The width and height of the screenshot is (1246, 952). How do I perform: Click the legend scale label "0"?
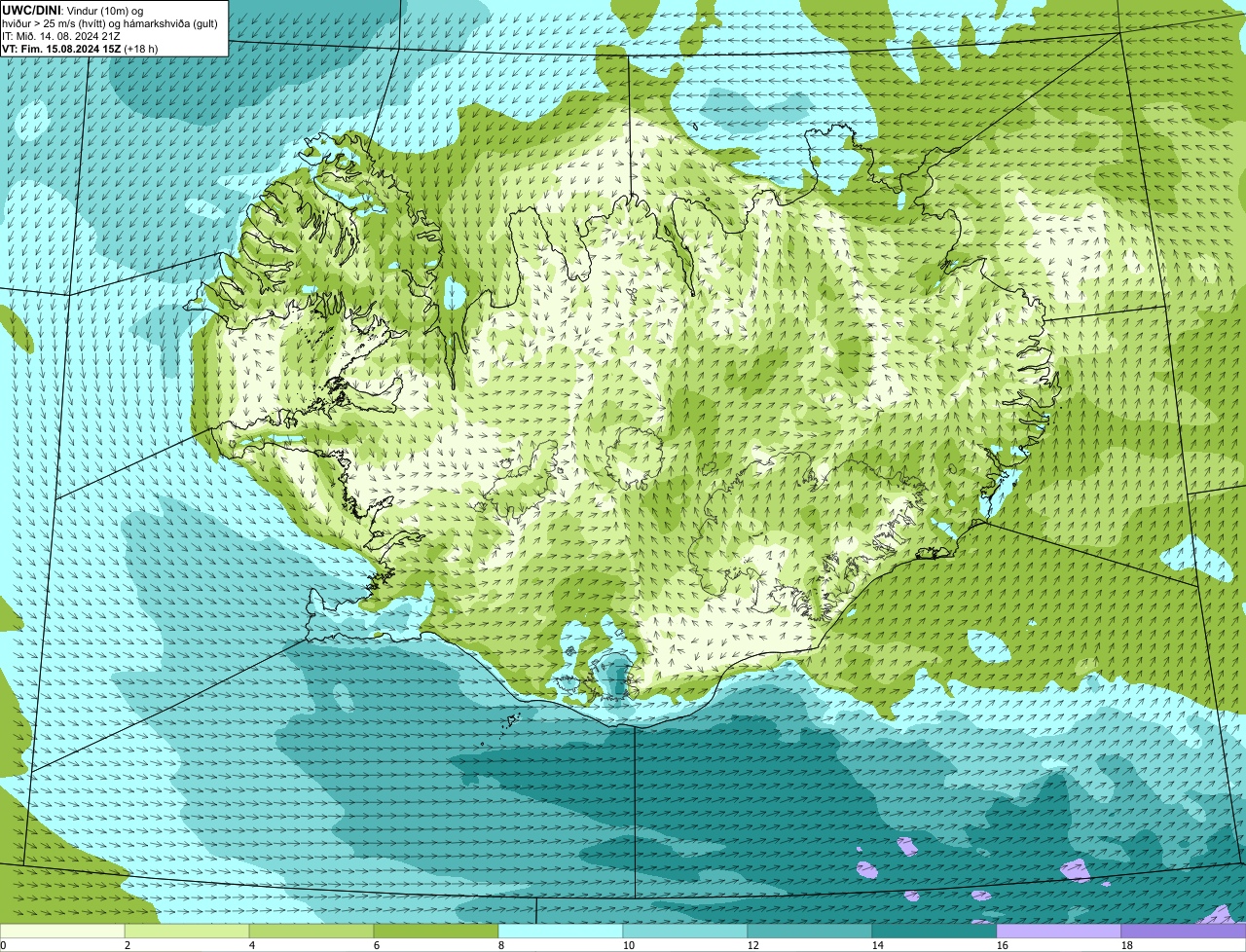click(3, 945)
